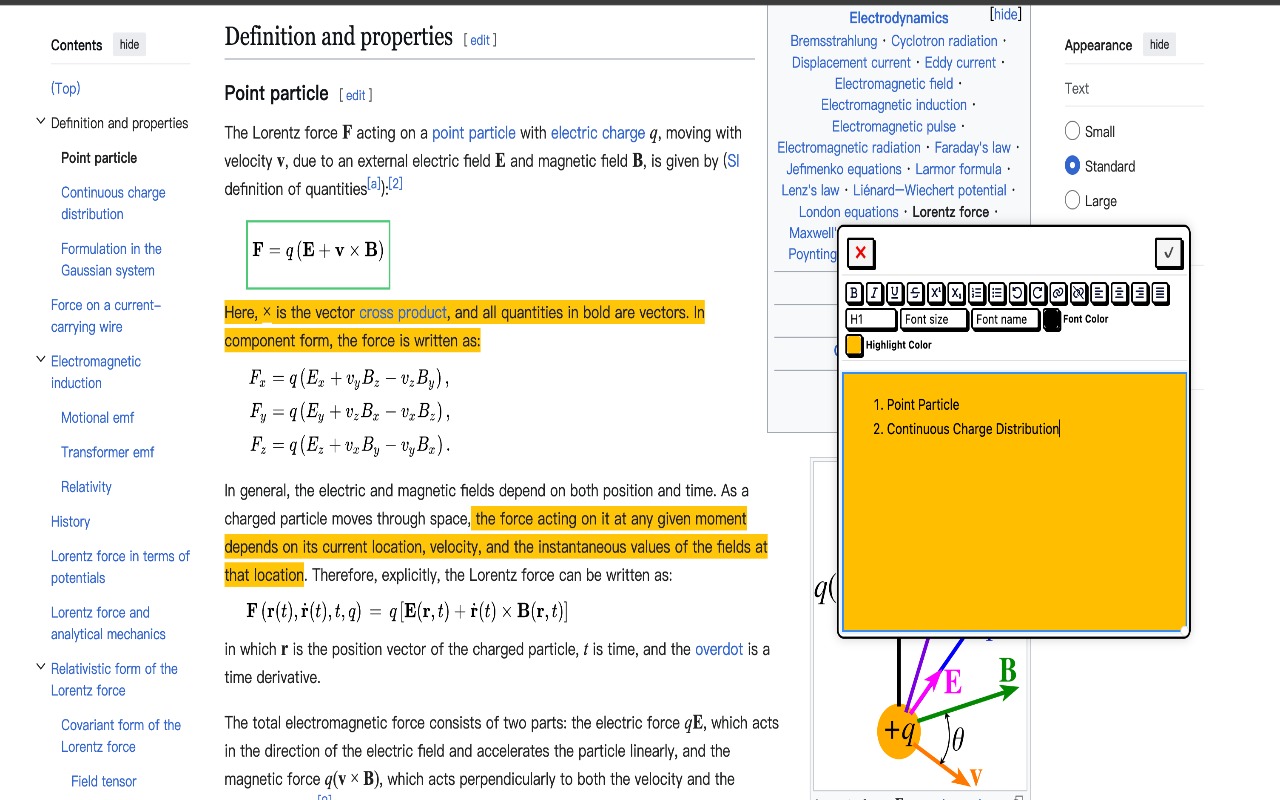This screenshot has width=1280, height=800.
Task: Underline text in the note editor
Action: pyautogui.click(x=895, y=293)
